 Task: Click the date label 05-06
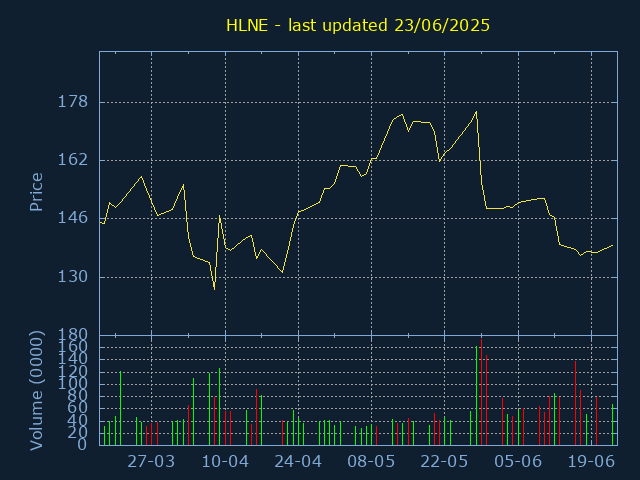[x=518, y=462]
